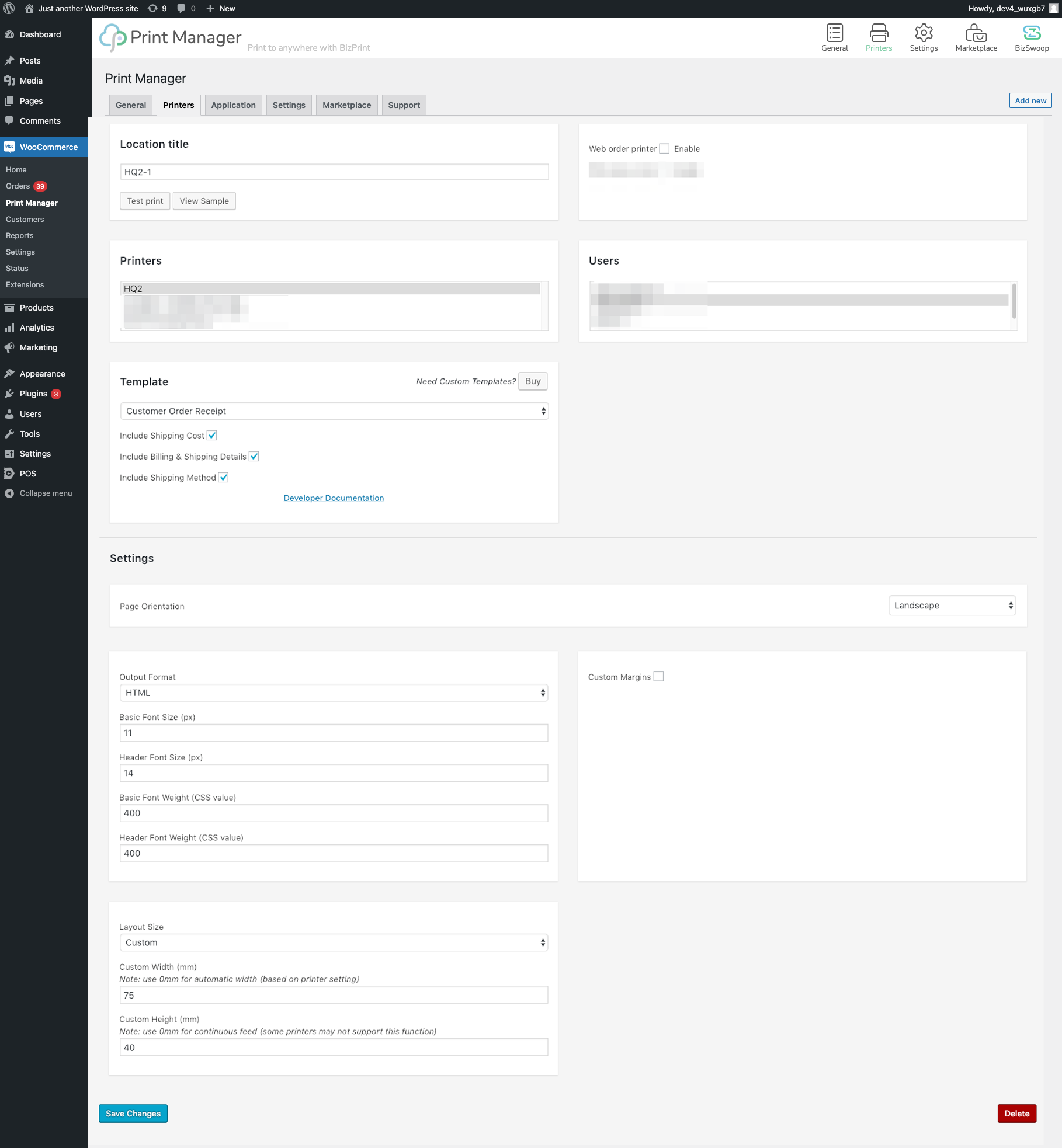
Task: Open the Settings gear icon in header
Action: 924,37
